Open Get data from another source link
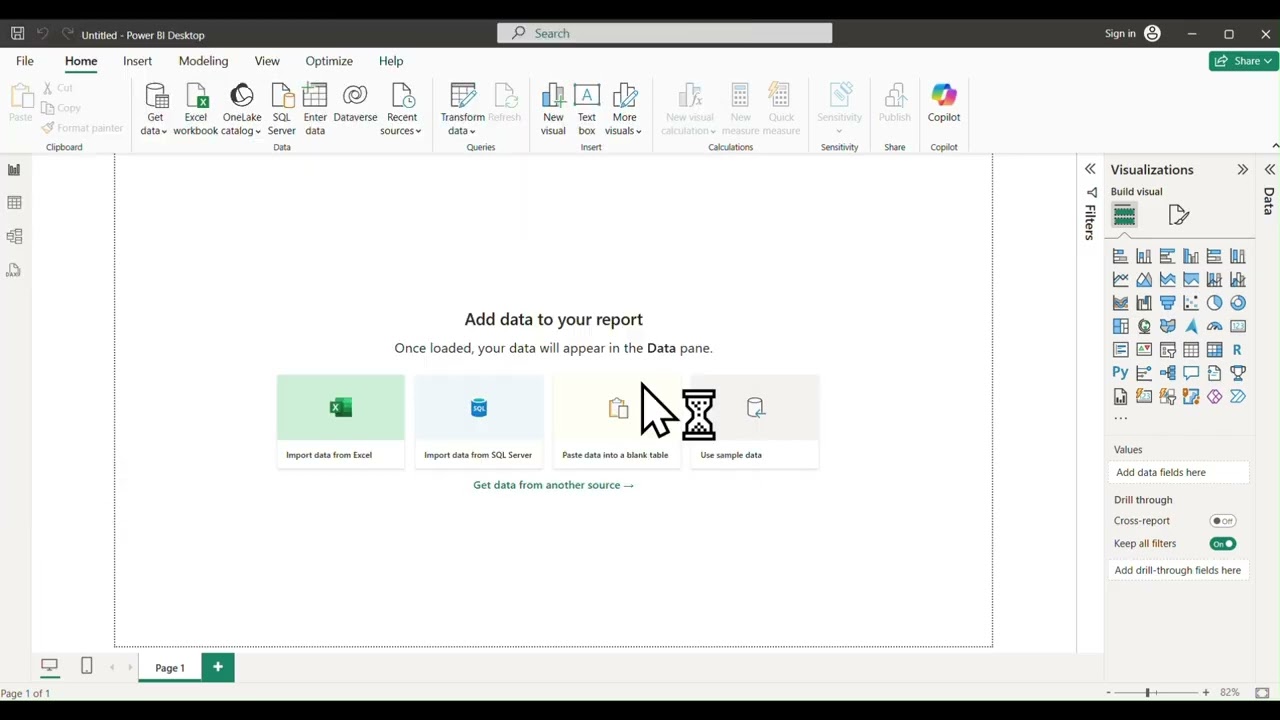Image resolution: width=1280 pixels, height=720 pixels. pos(553,485)
